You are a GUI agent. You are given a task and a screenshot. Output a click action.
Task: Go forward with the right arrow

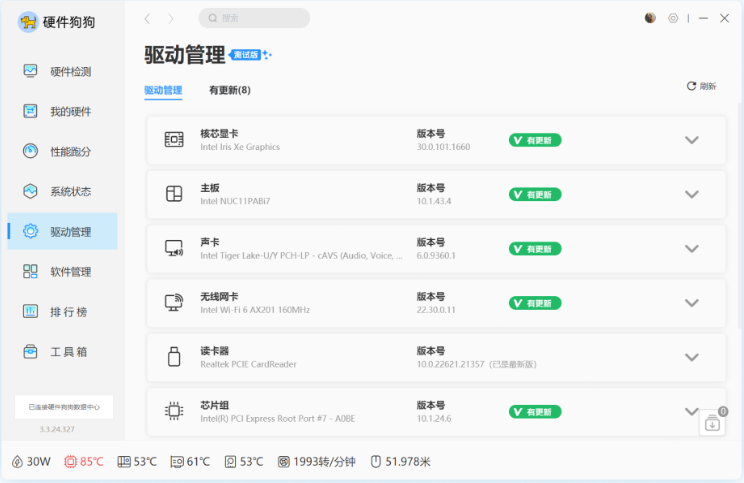click(171, 19)
